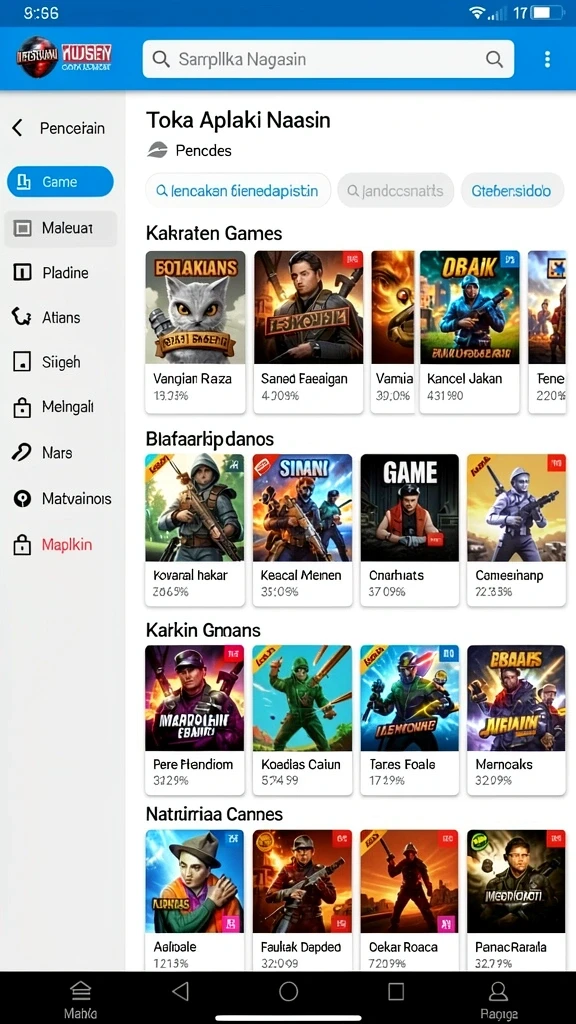Click the Blafaarkip danos section heading
This screenshot has width=576, height=1024.
coord(210,438)
